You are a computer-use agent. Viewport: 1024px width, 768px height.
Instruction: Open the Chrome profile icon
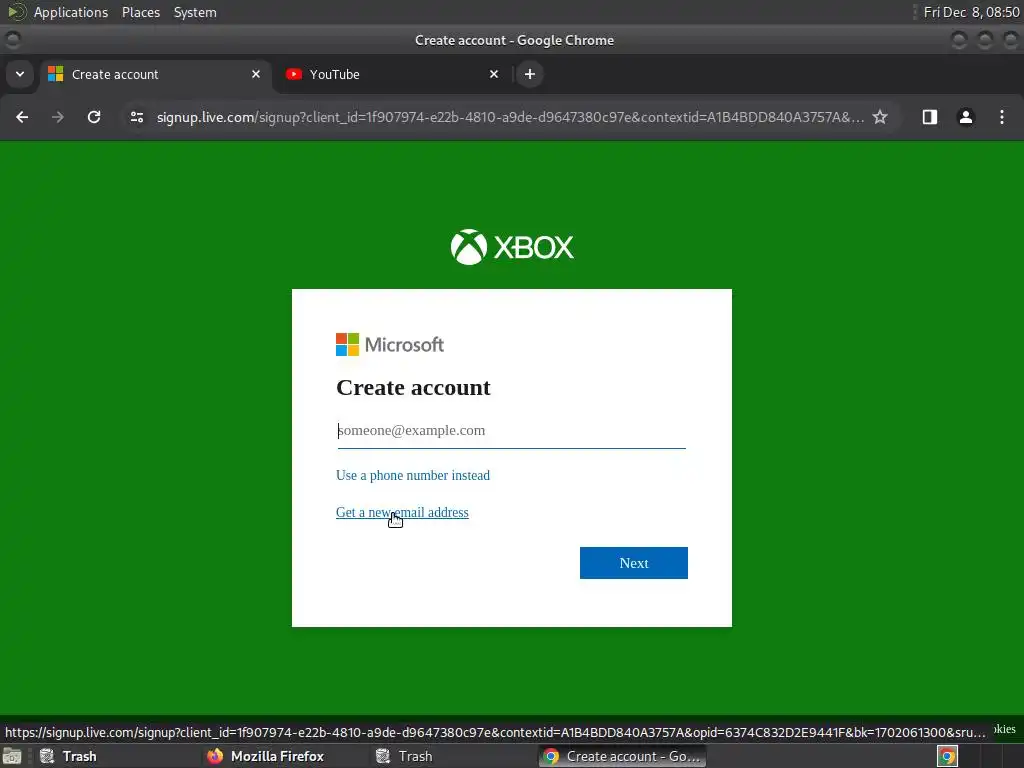click(x=965, y=117)
